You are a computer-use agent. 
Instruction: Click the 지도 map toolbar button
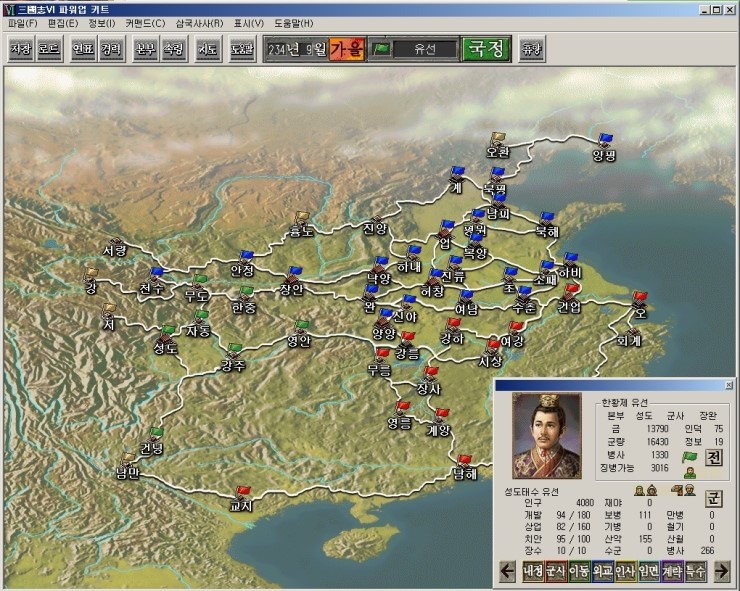pos(208,49)
